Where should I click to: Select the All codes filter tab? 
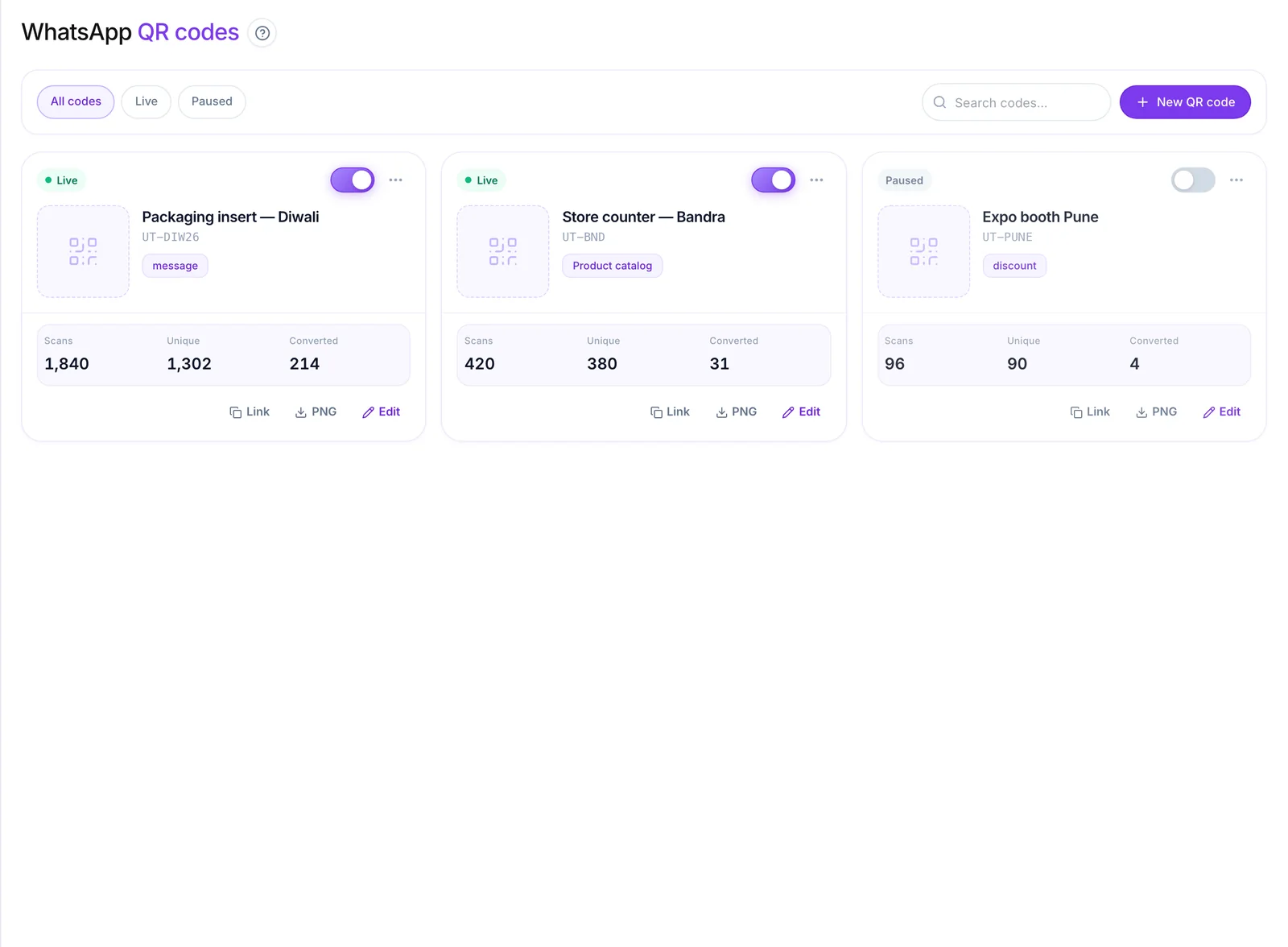[76, 101]
